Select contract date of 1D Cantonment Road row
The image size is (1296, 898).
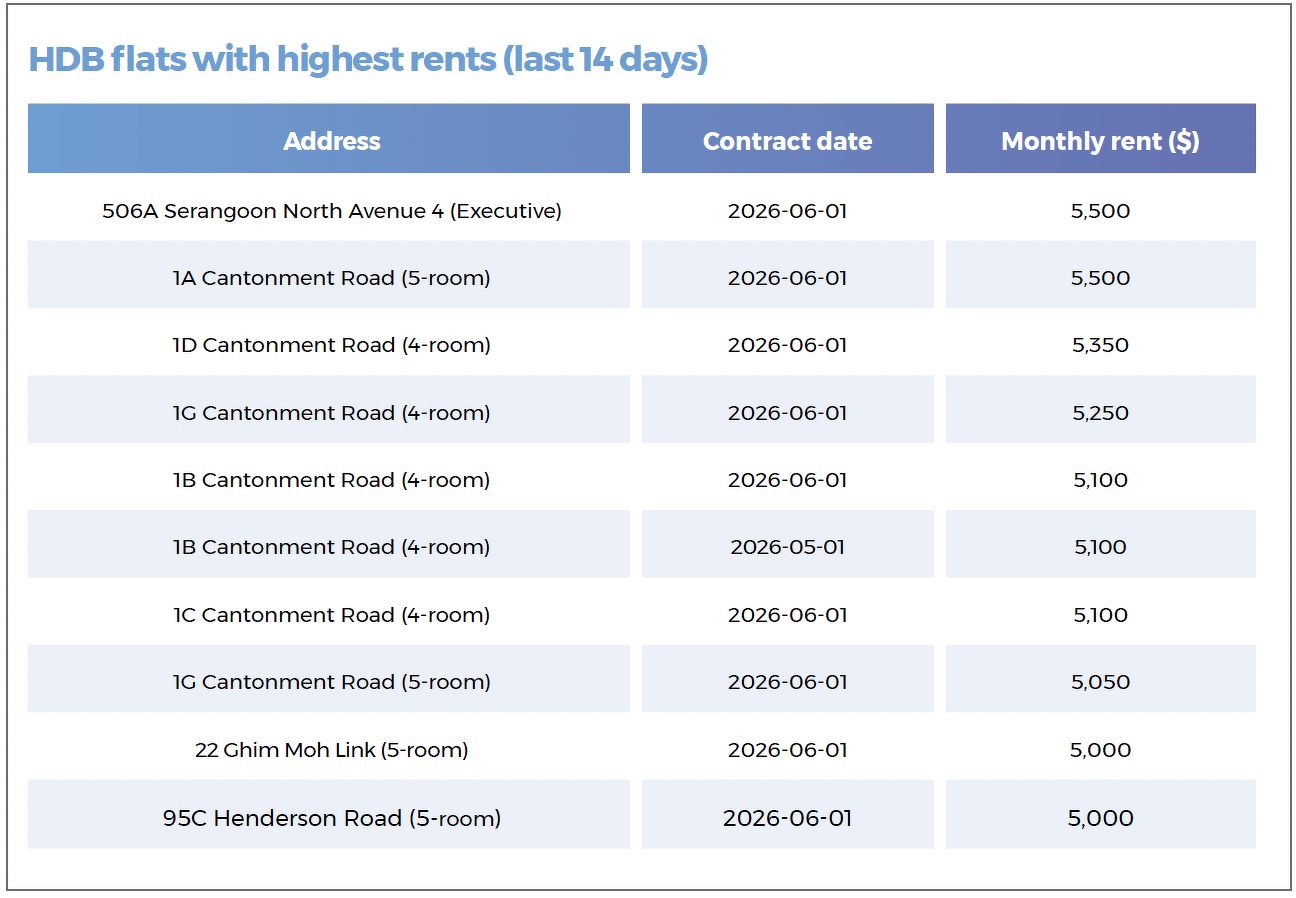(788, 345)
